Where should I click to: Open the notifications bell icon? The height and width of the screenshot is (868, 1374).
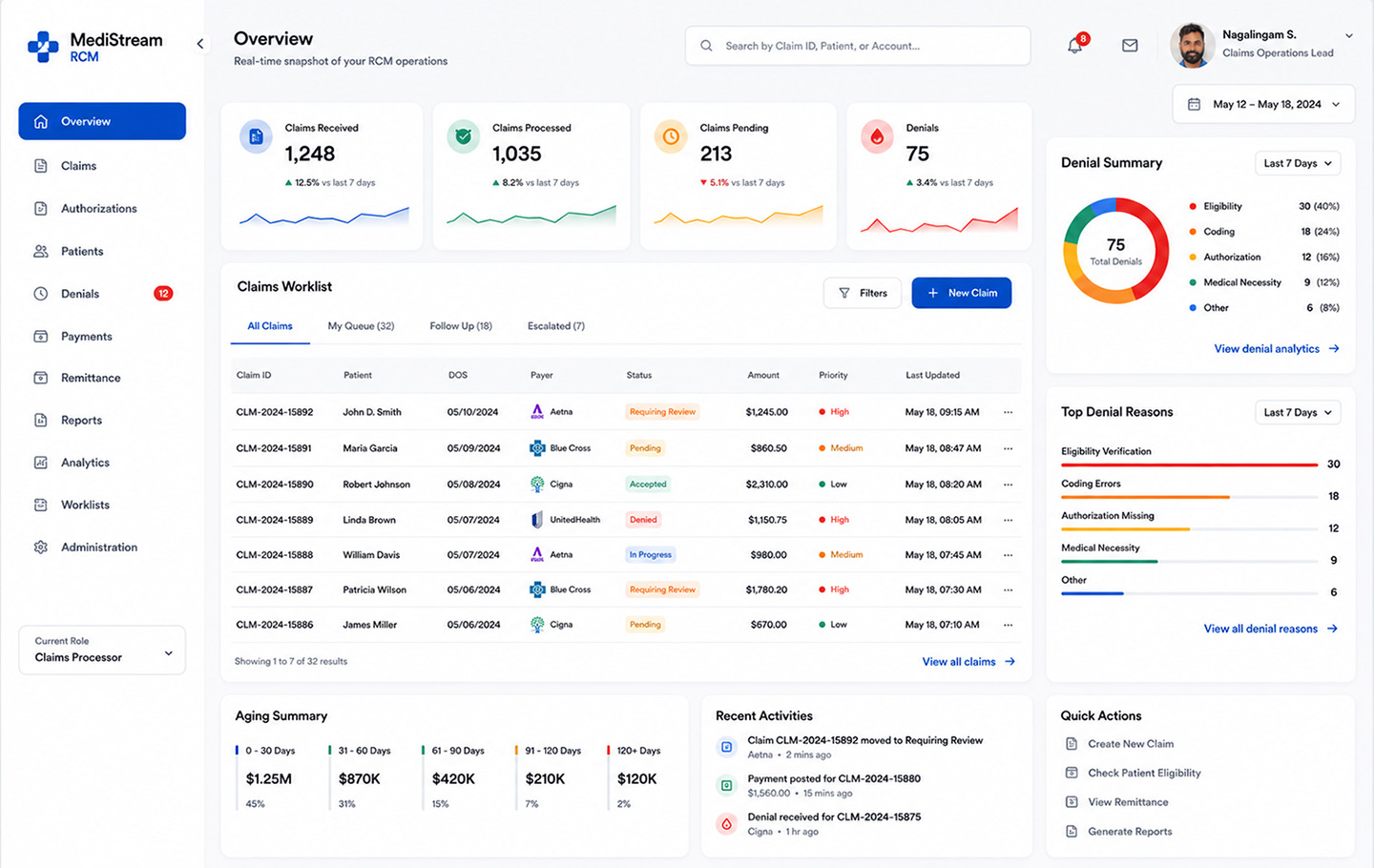[1075, 45]
